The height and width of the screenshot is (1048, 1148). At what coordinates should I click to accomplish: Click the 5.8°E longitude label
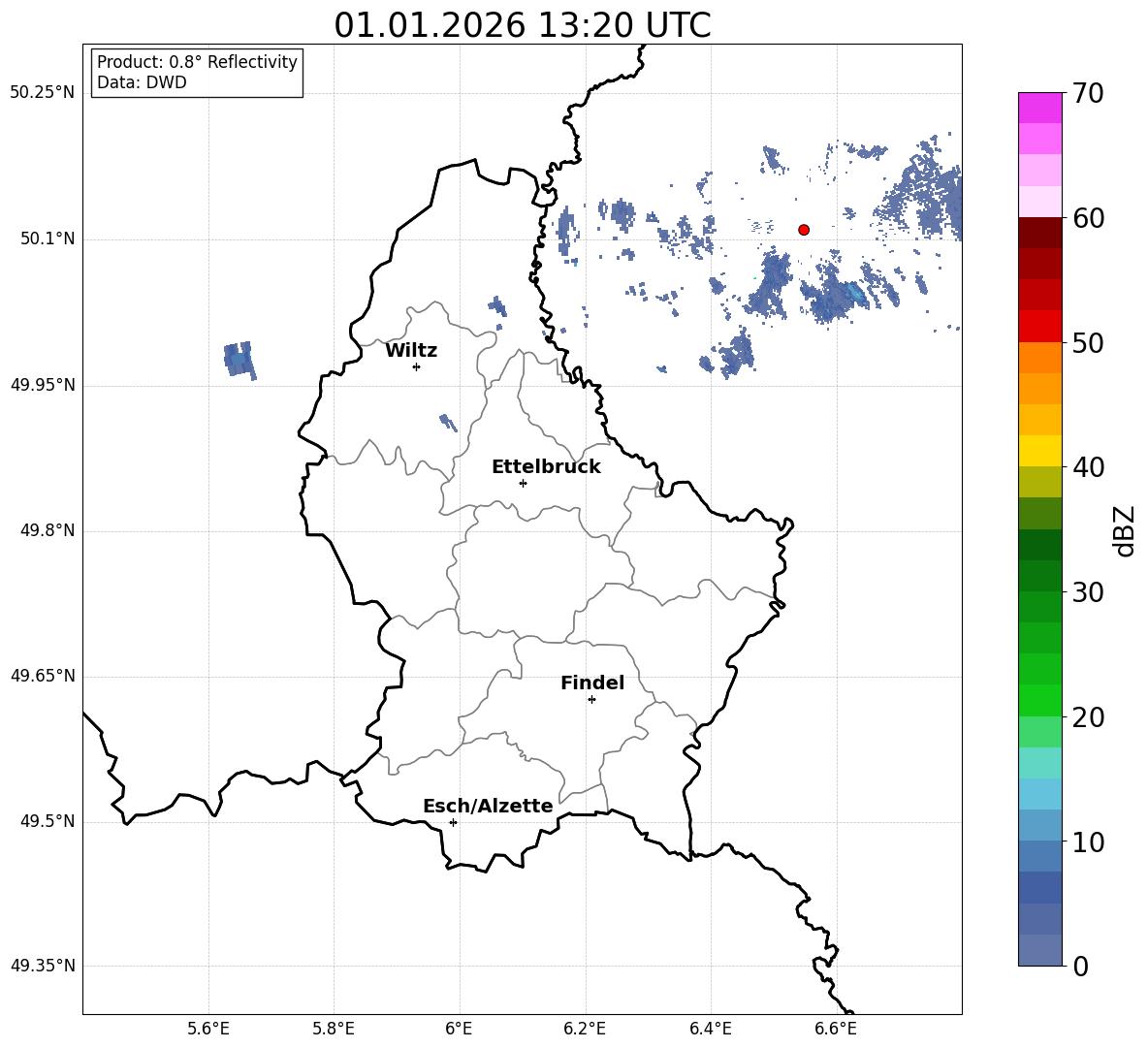point(334,1029)
